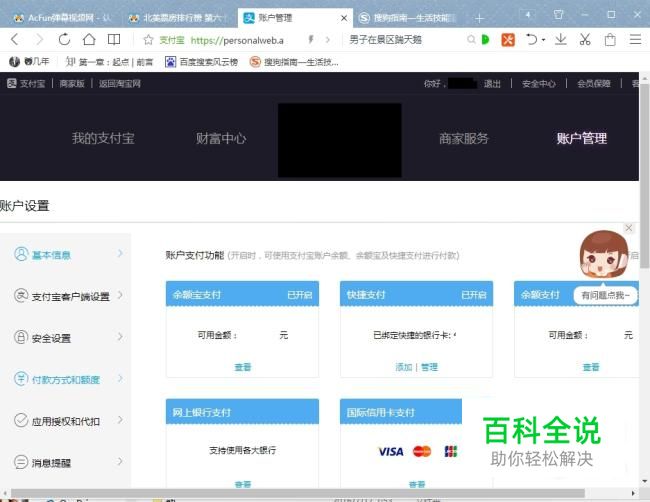Open the first bookmark with globe icon
The width and height of the screenshot is (650, 502).
(x=29, y=62)
